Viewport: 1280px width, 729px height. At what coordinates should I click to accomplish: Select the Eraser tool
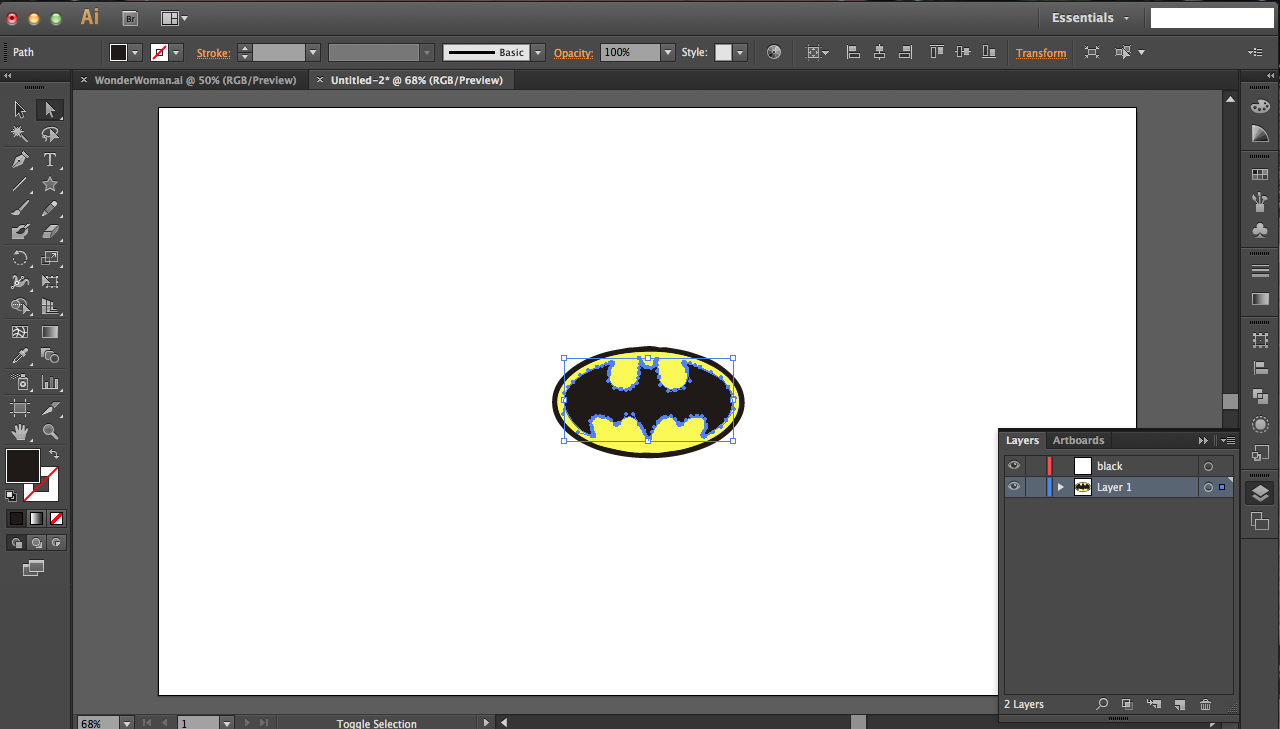(x=50, y=232)
